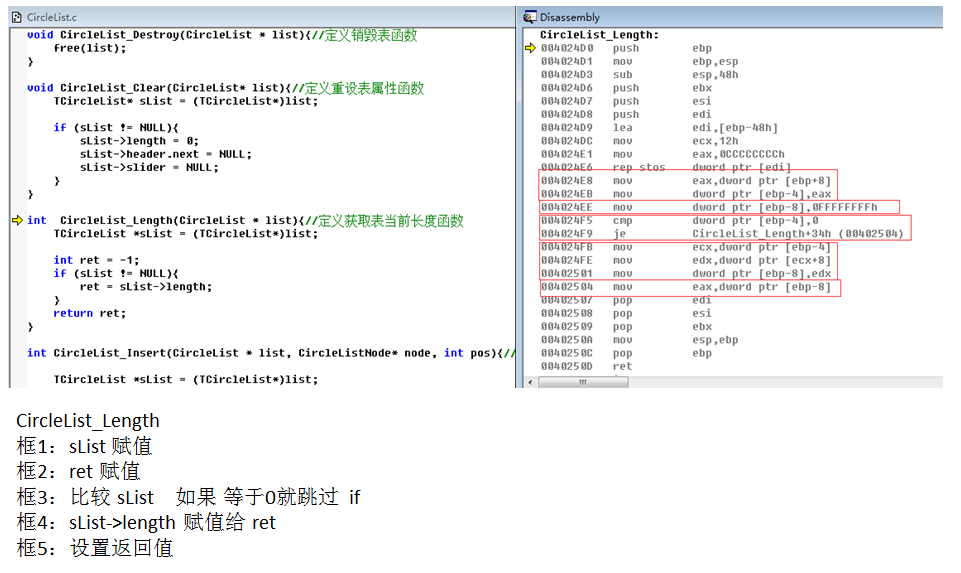
Task: Click disassembly line 004024F5 cmp instruction
Action: (x=680, y=221)
